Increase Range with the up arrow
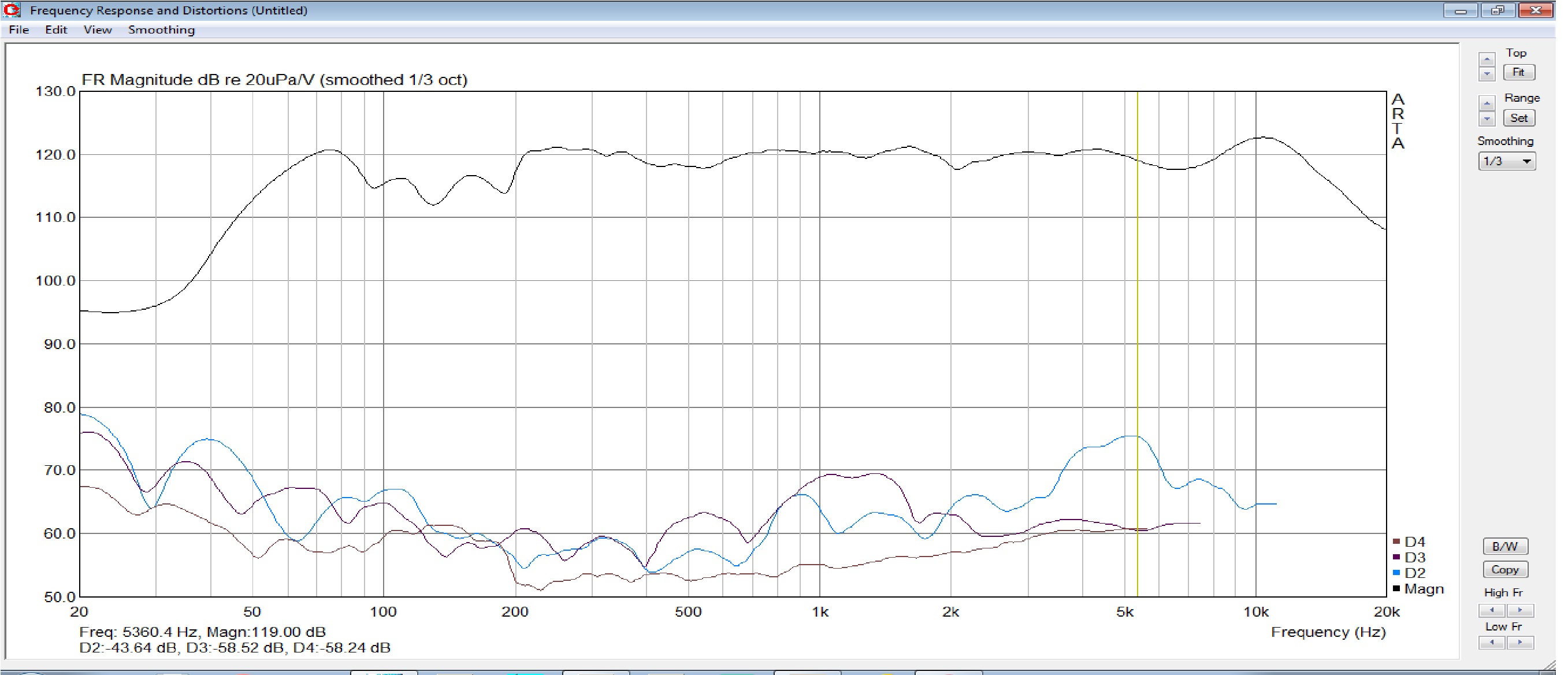The image size is (1568, 675). (1487, 103)
